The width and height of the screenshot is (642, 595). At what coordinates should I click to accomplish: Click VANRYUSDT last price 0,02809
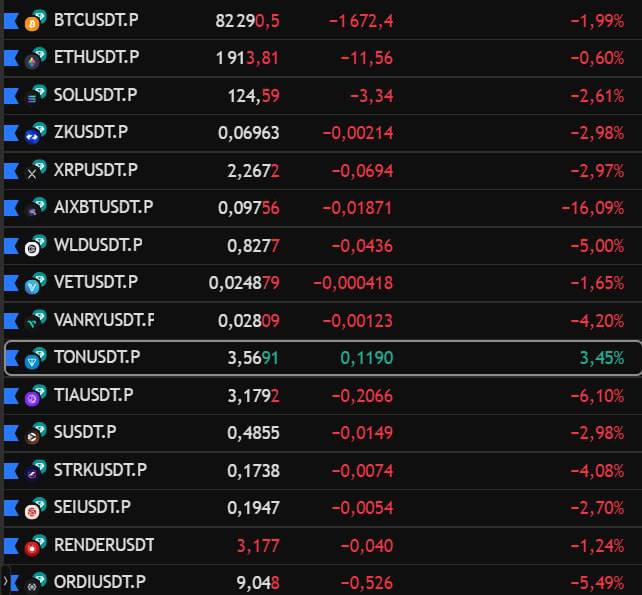click(x=249, y=321)
